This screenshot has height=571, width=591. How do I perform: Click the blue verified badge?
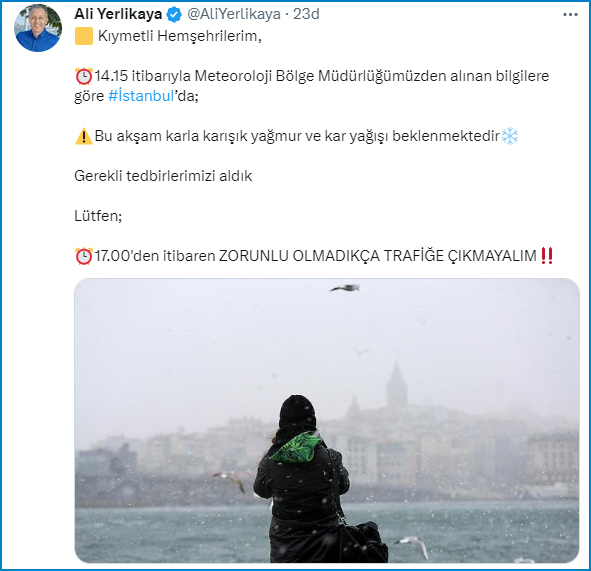point(174,15)
